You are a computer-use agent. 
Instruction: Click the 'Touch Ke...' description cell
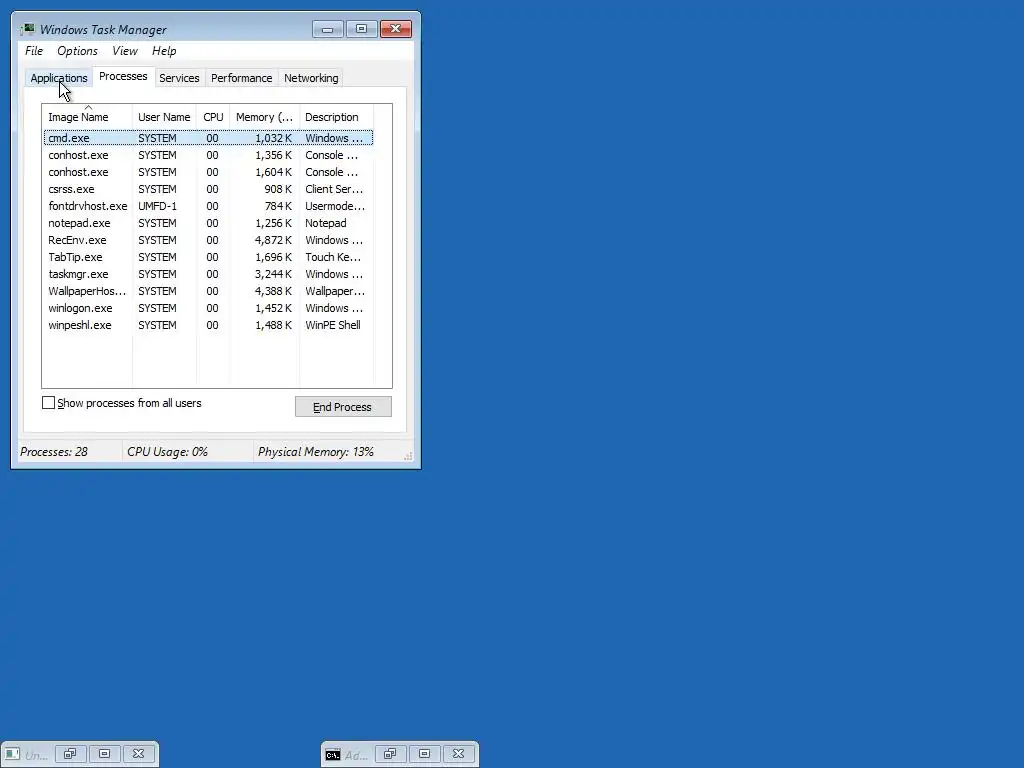(x=332, y=257)
